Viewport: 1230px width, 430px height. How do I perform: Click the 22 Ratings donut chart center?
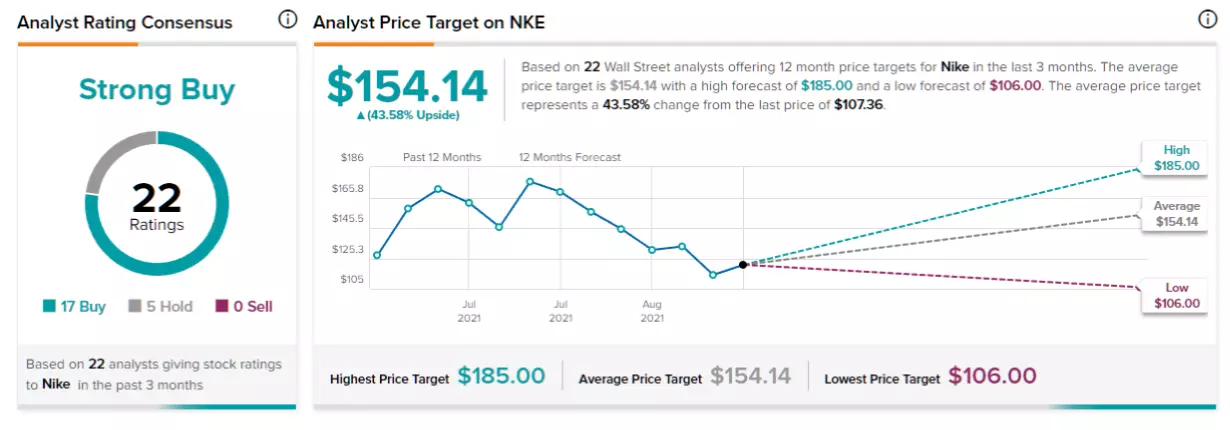click(x=157, y=206)
